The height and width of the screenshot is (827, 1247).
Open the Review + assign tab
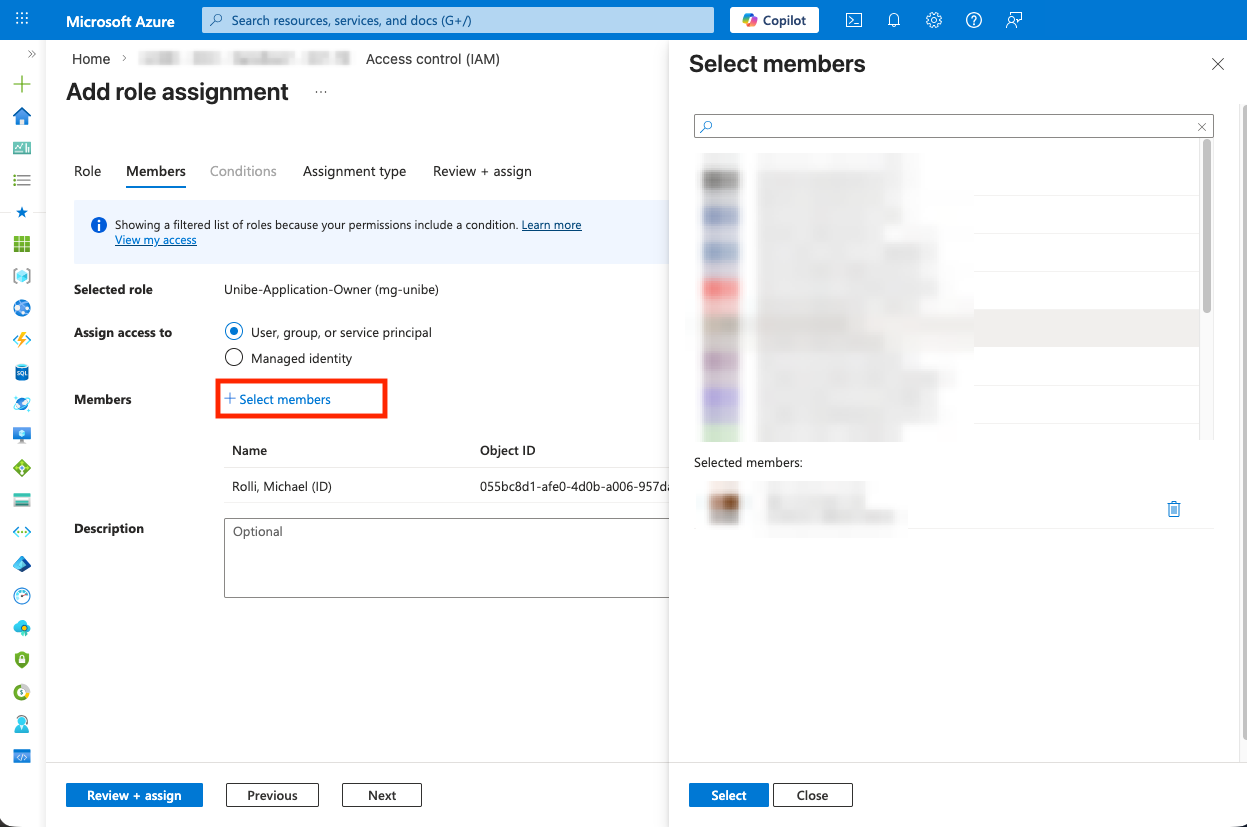482,171
